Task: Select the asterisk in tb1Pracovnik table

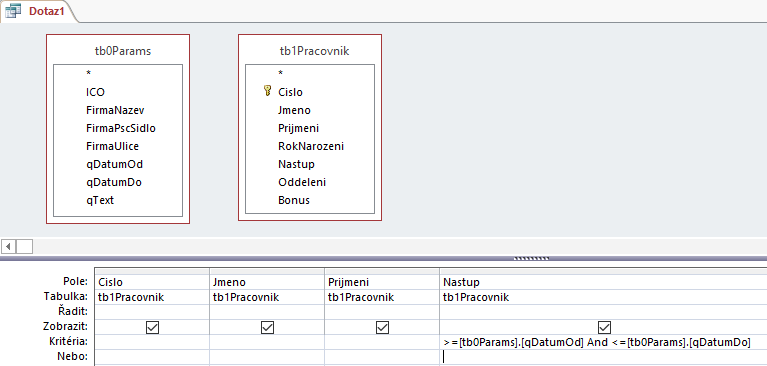Action: point(281,73)
